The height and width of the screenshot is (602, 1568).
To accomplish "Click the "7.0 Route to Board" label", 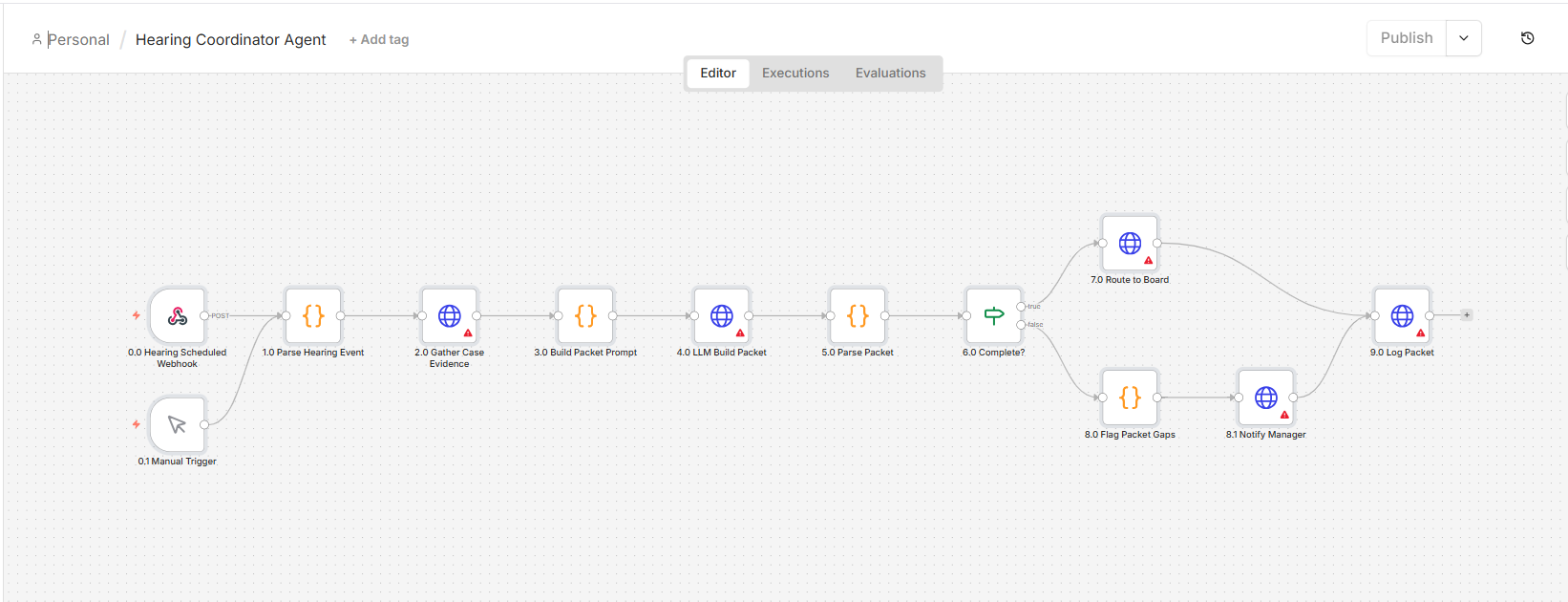I will point(1130,280).
